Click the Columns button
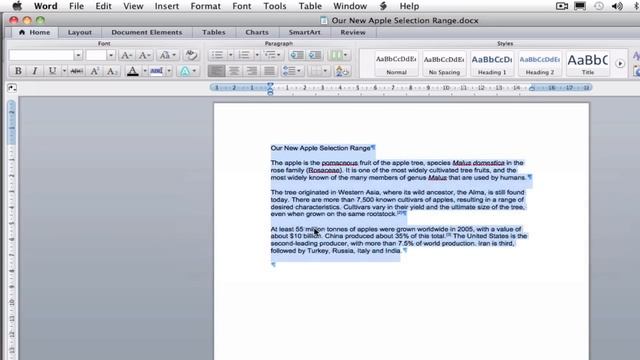640x360 pixels. (x=336, y=55)
